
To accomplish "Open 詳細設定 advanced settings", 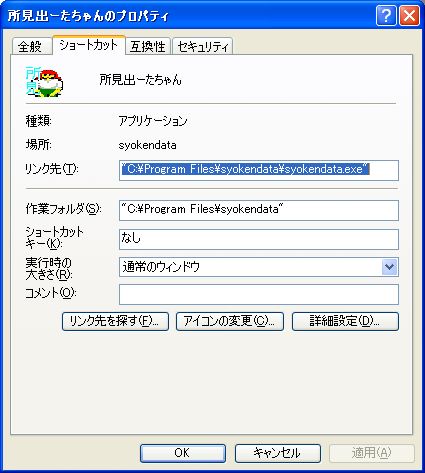I will click(x=345, y=321).
